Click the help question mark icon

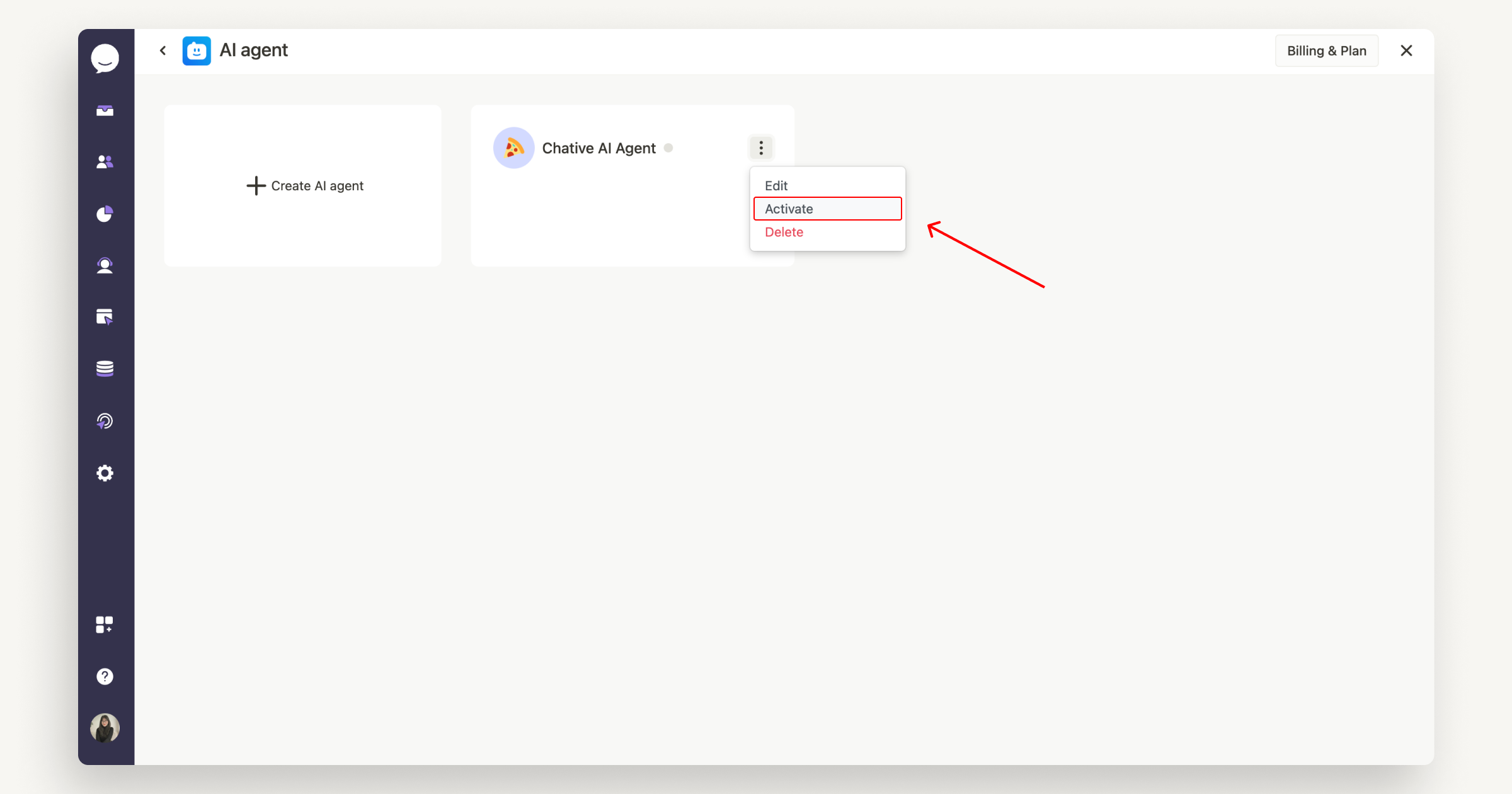pos(104,675)
